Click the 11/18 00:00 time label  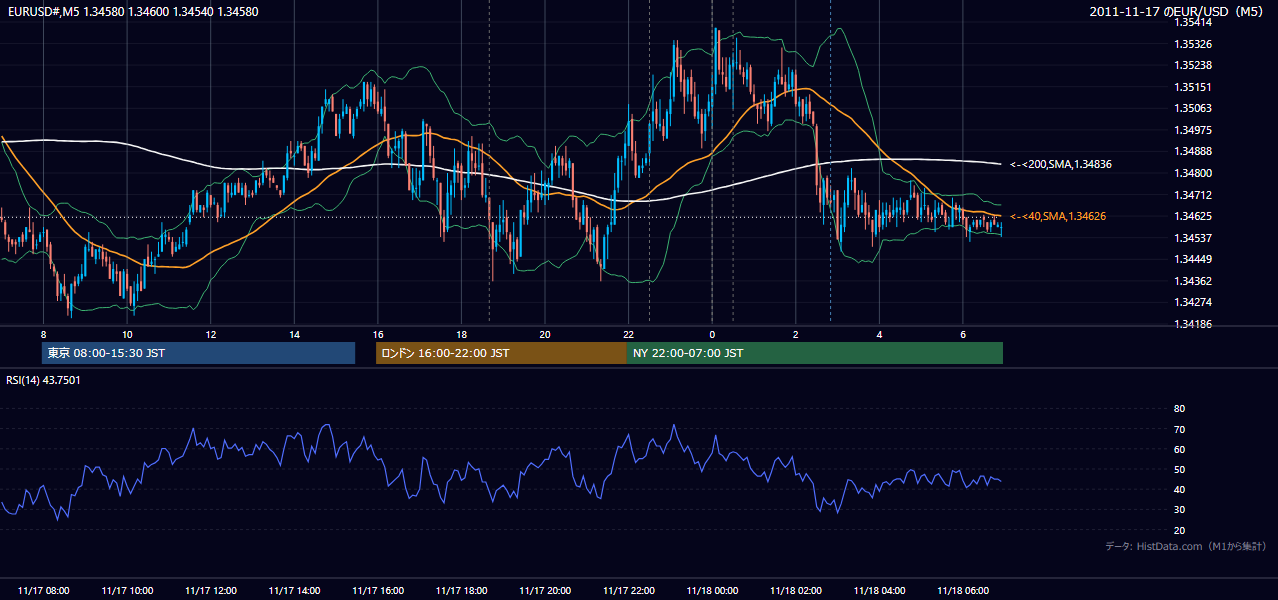[712, 591]
